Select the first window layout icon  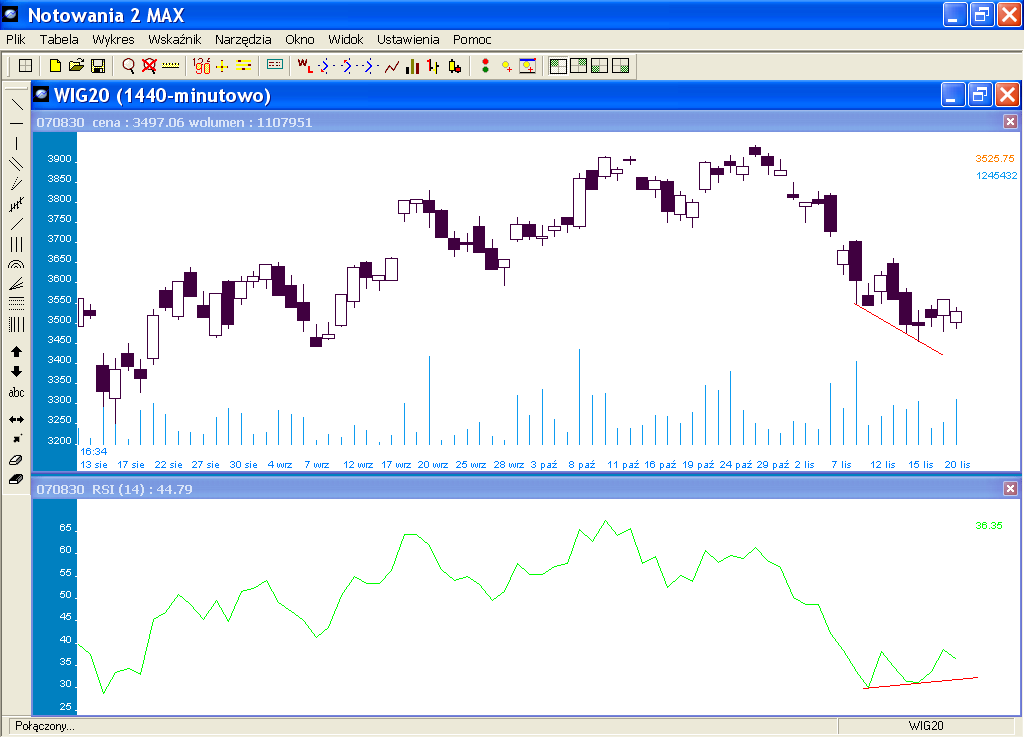point(558,65)
